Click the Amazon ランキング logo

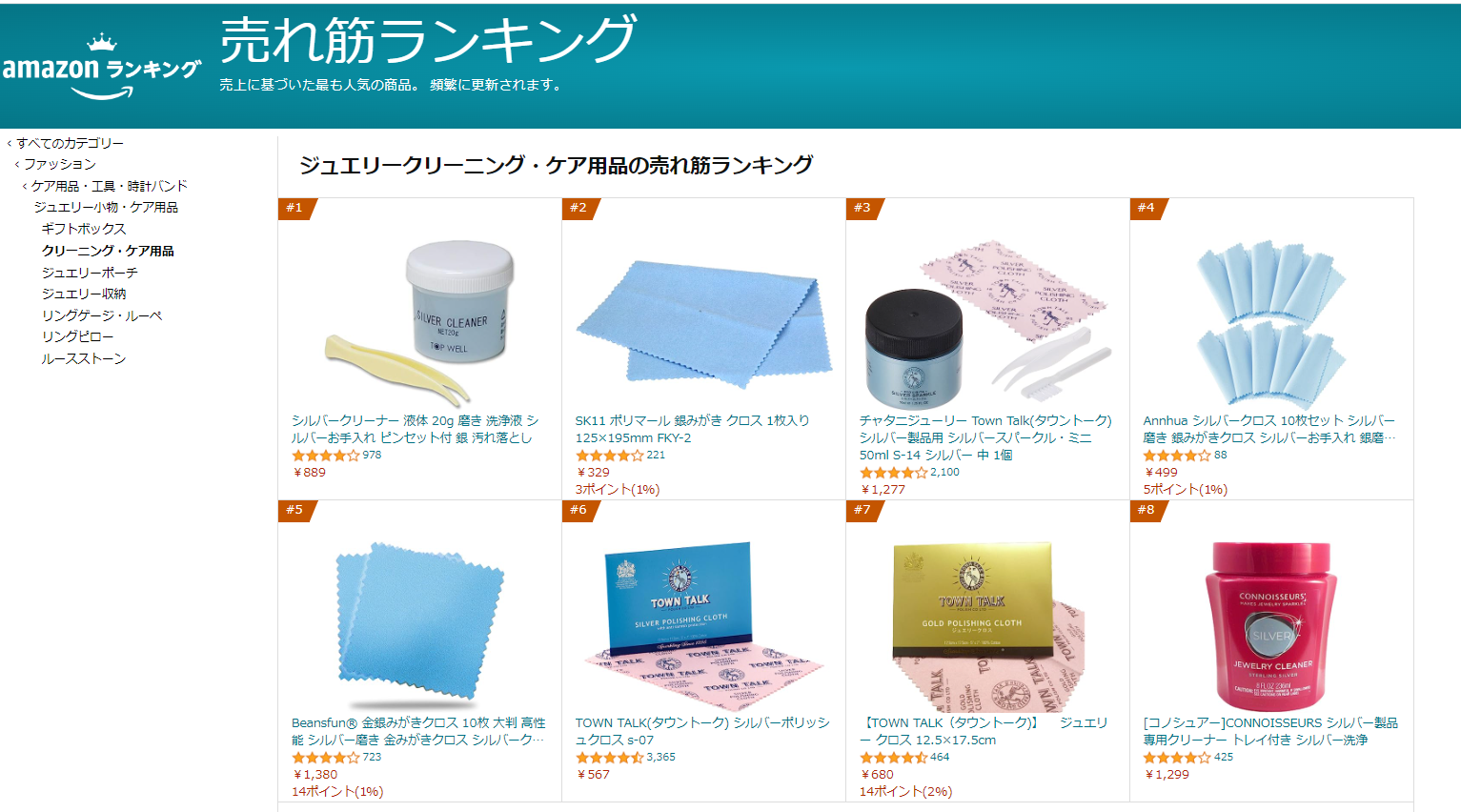pos(102,67)
